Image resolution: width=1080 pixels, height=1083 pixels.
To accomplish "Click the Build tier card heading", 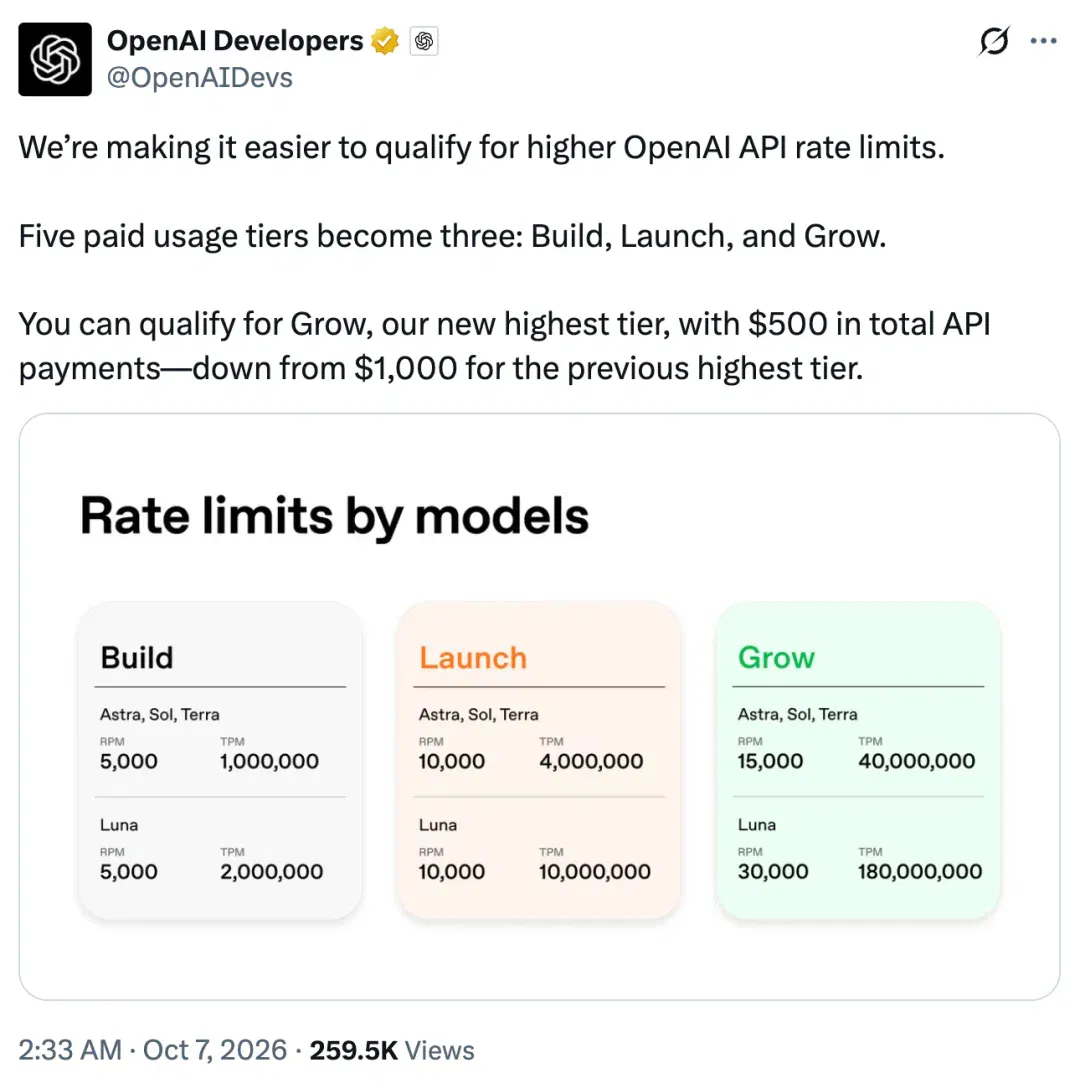I will (x=137, y=658).
